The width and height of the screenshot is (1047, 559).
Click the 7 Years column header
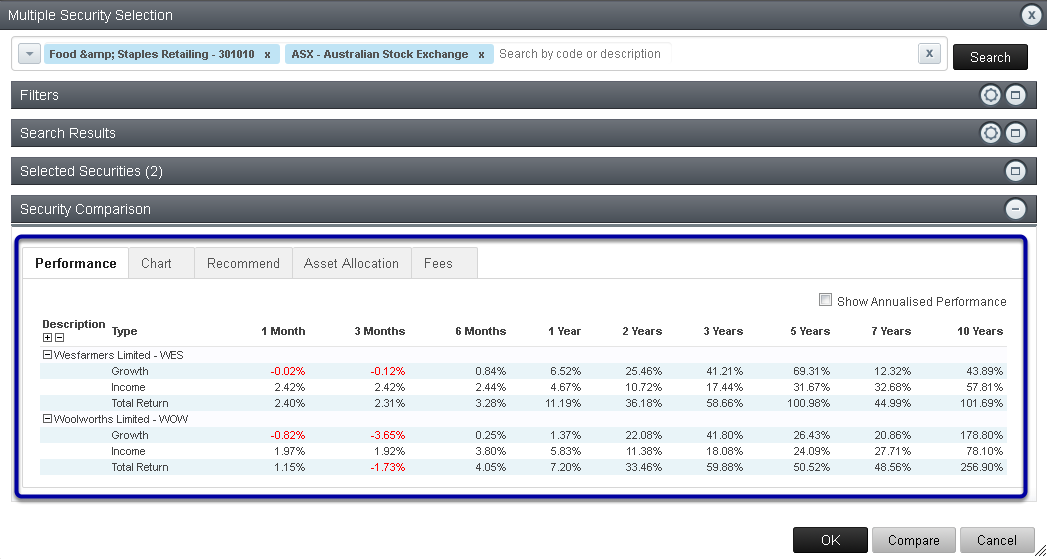click(891, 331)
